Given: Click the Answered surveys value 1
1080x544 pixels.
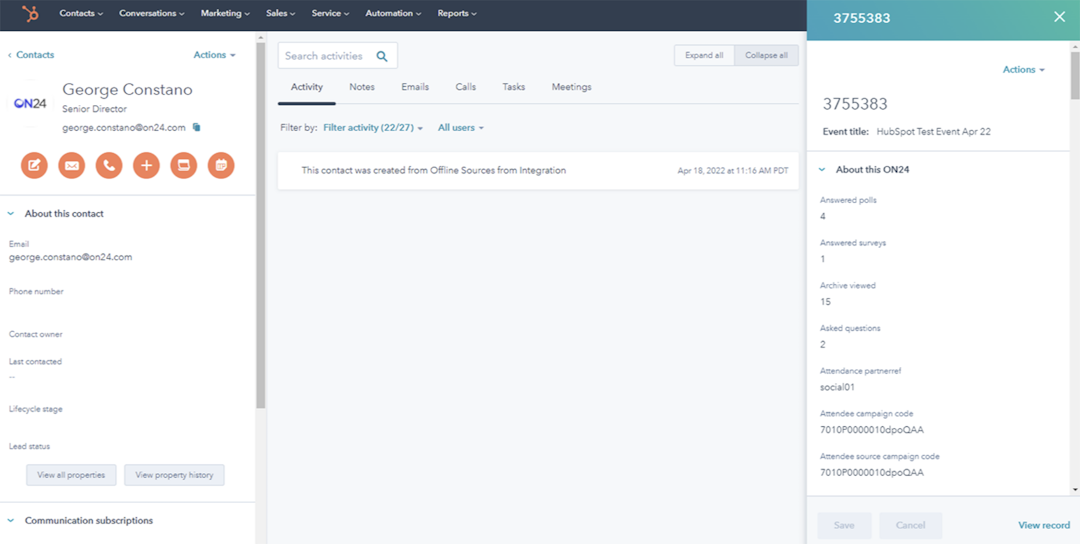Looking at the screenshot, I should 822,259.
